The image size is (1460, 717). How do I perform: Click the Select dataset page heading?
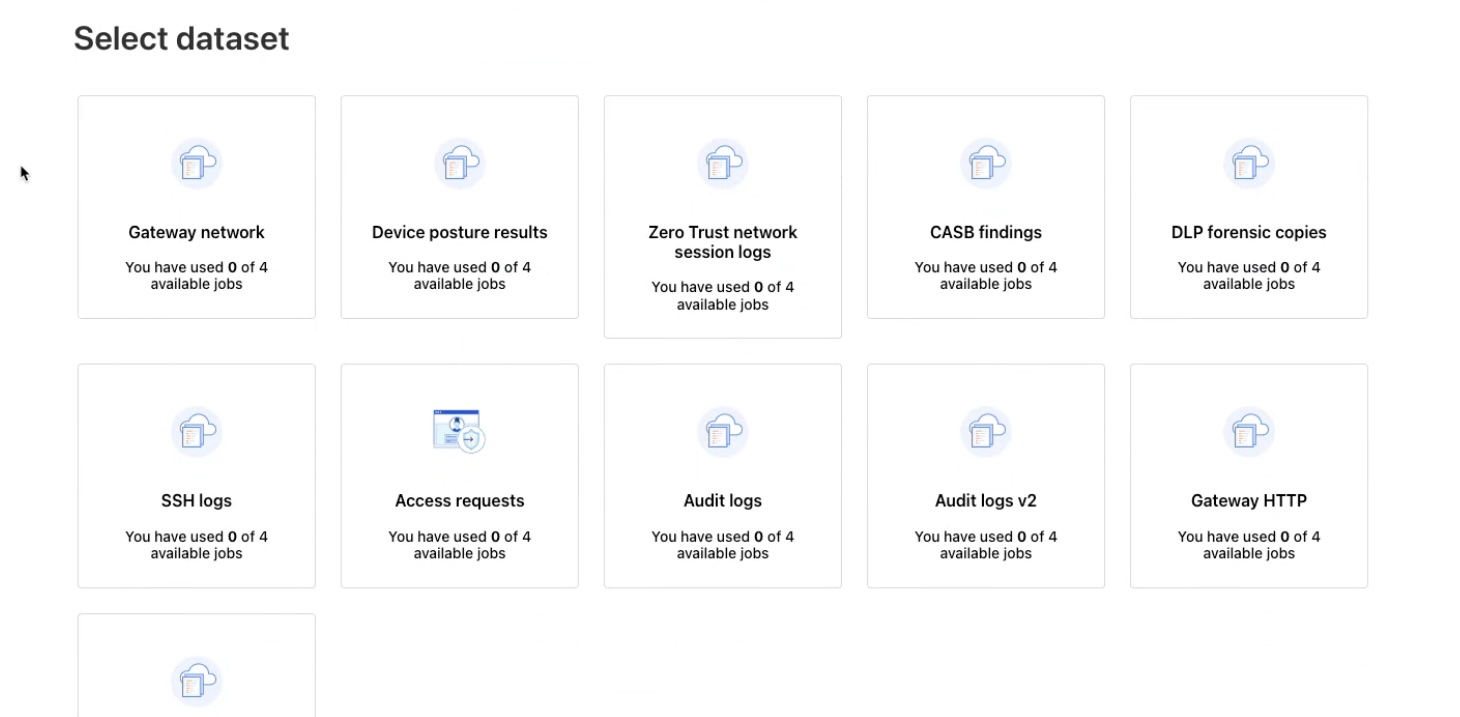pos(180,38)
